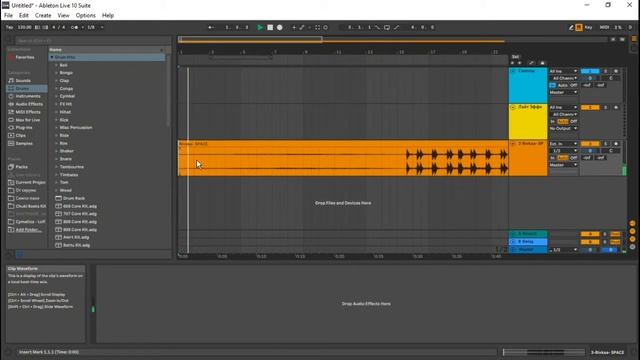Start playback with the green Play button

click(x=260, y=27)
